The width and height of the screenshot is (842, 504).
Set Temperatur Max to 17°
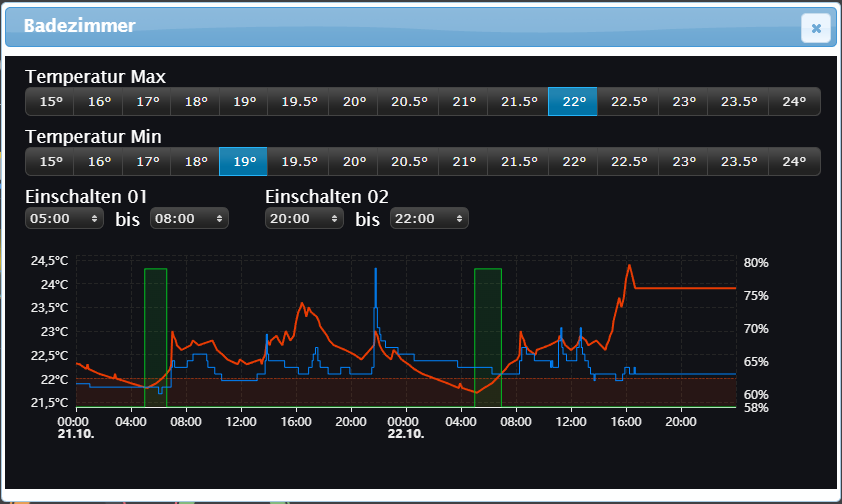147,101
